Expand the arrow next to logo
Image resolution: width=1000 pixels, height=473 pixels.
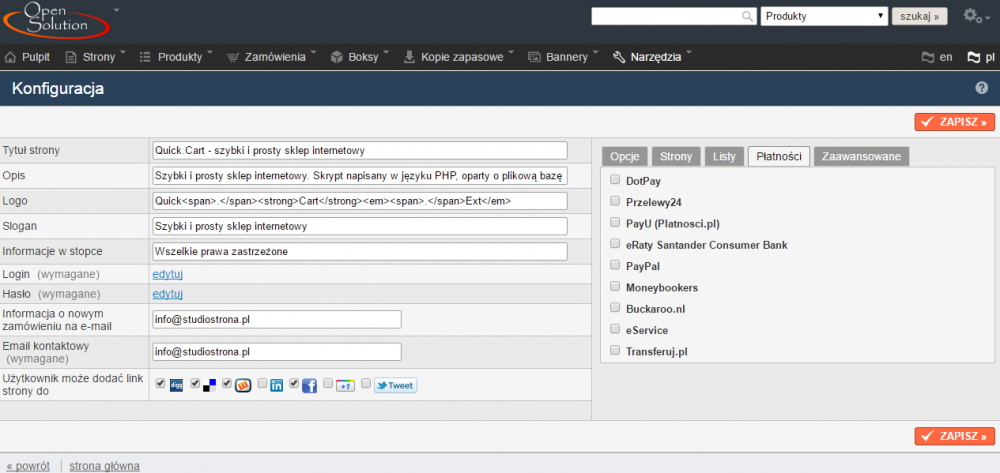(x=116, y=10)
